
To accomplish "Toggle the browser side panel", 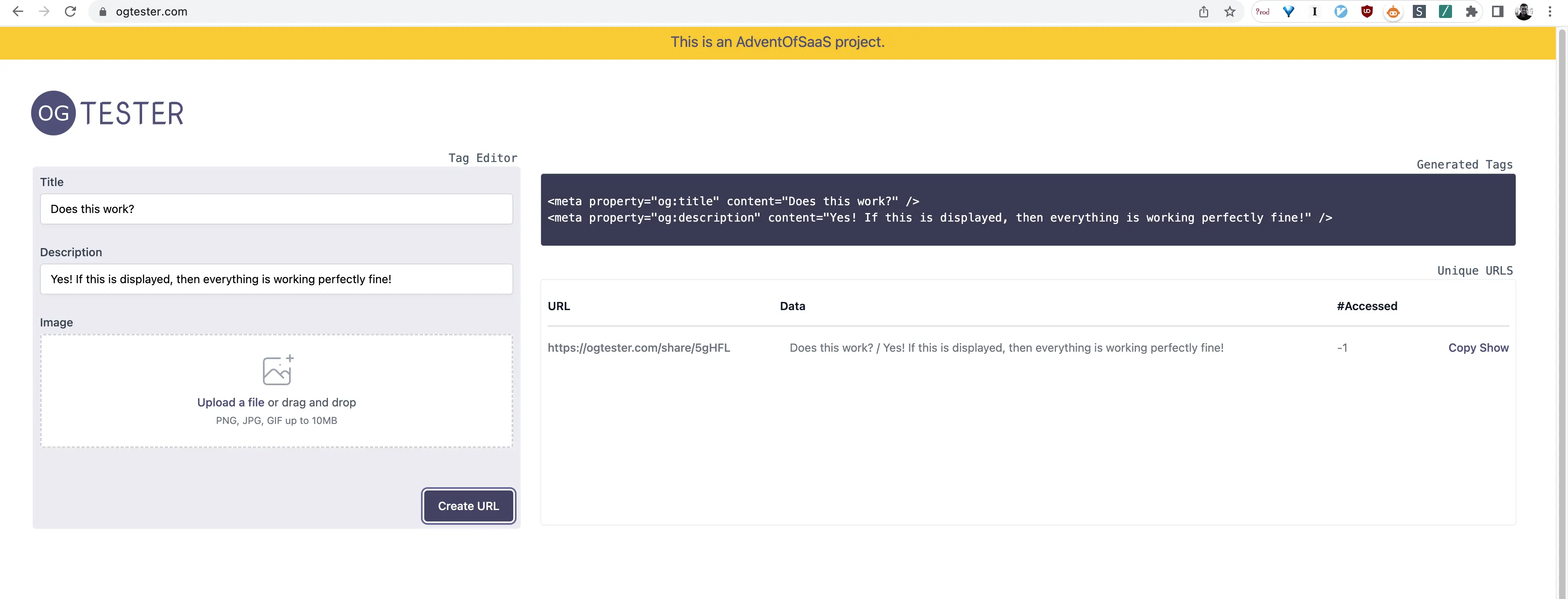I will point(1497,11).
